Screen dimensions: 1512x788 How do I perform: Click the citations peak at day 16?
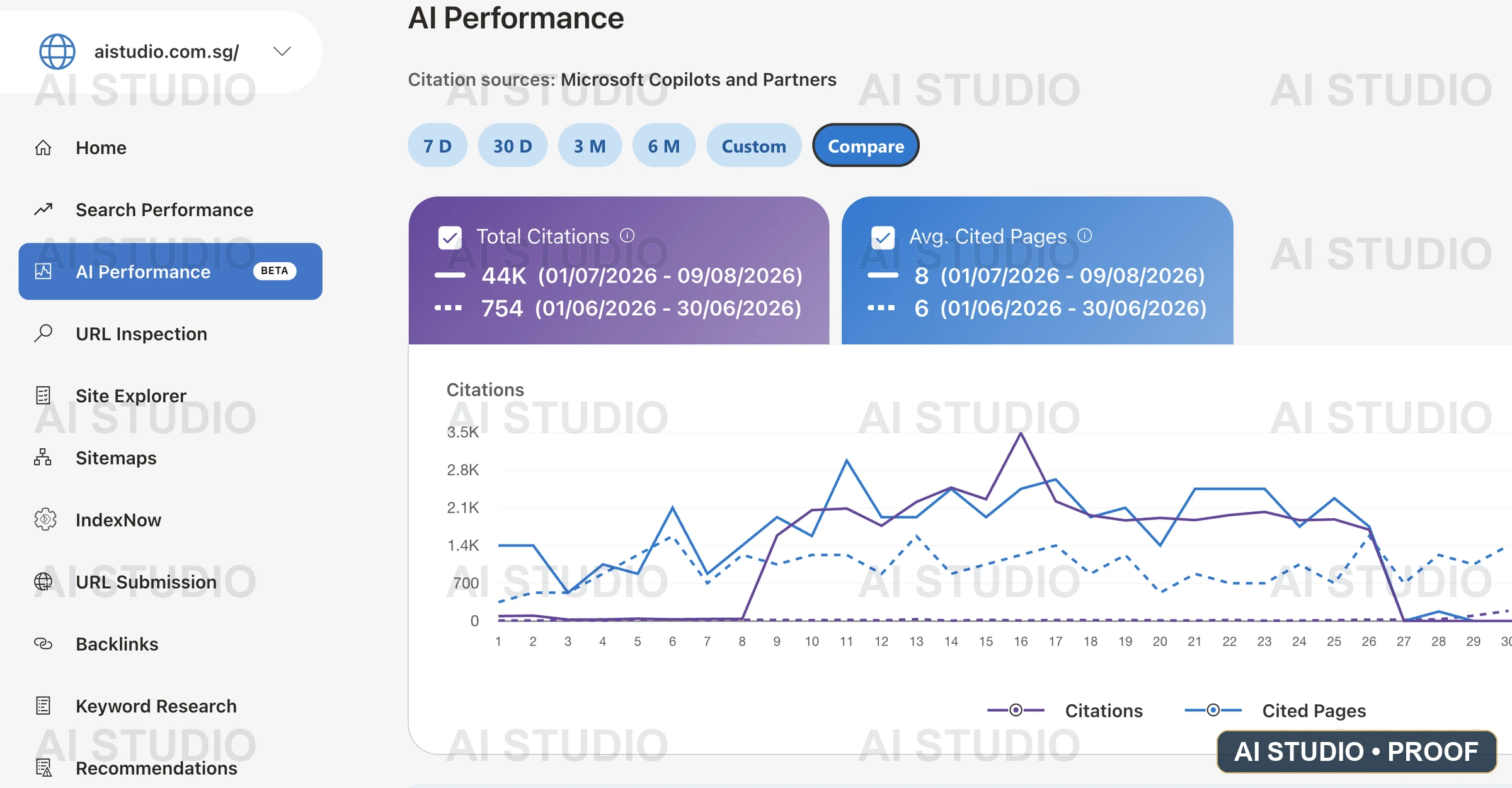coord(1021,434)
